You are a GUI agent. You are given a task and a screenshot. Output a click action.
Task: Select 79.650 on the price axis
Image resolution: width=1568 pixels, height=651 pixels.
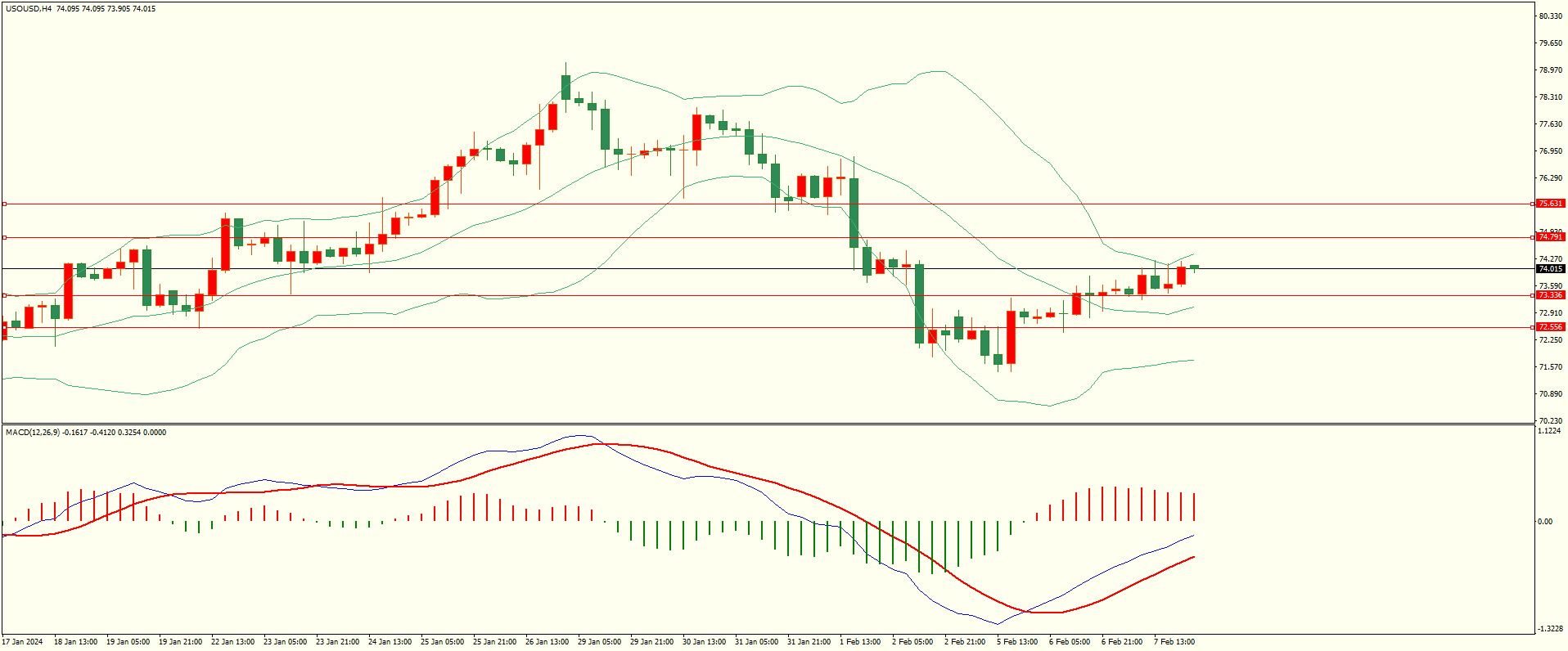1551,43
